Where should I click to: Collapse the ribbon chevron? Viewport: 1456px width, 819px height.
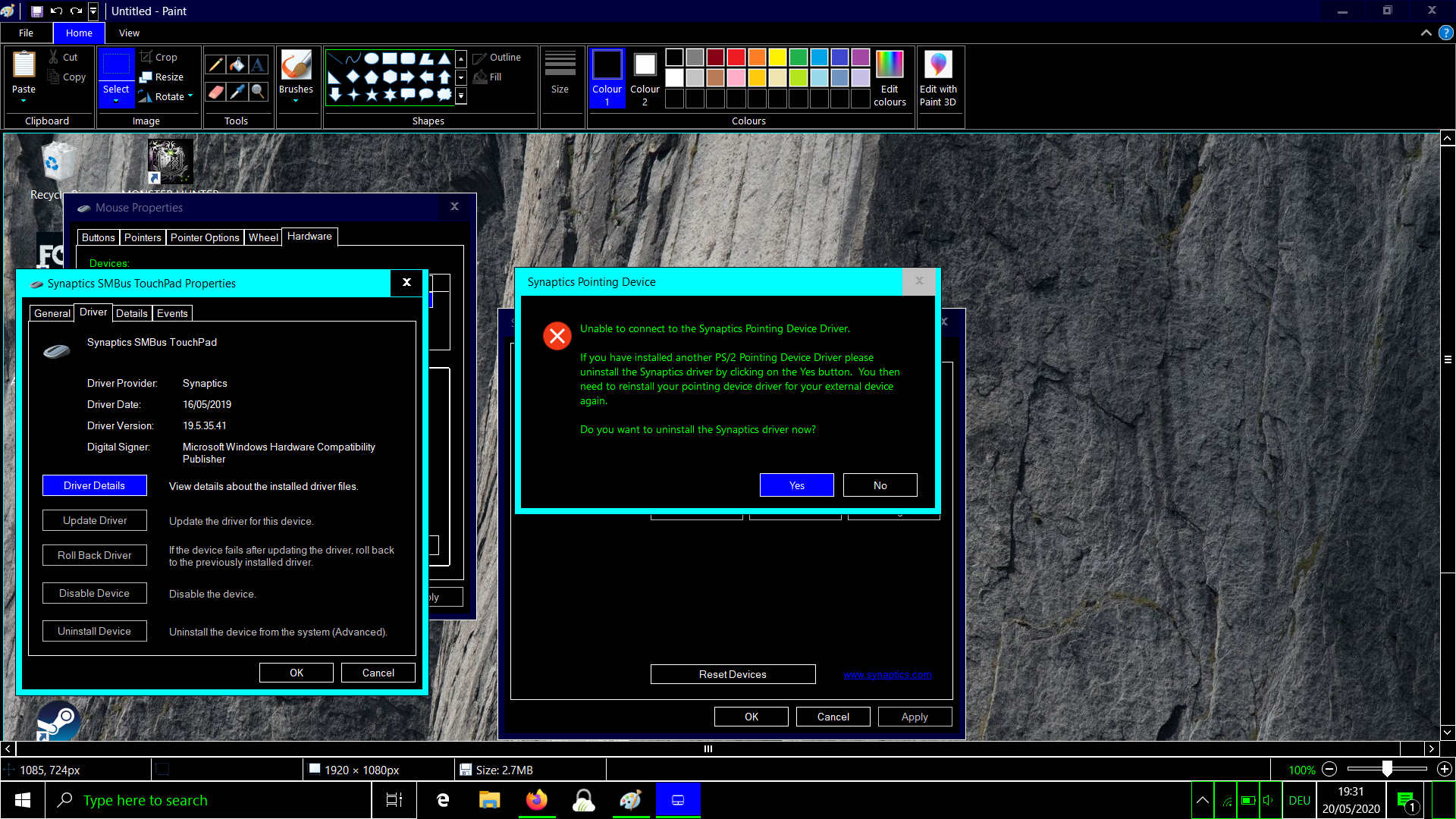point(1426,33)
